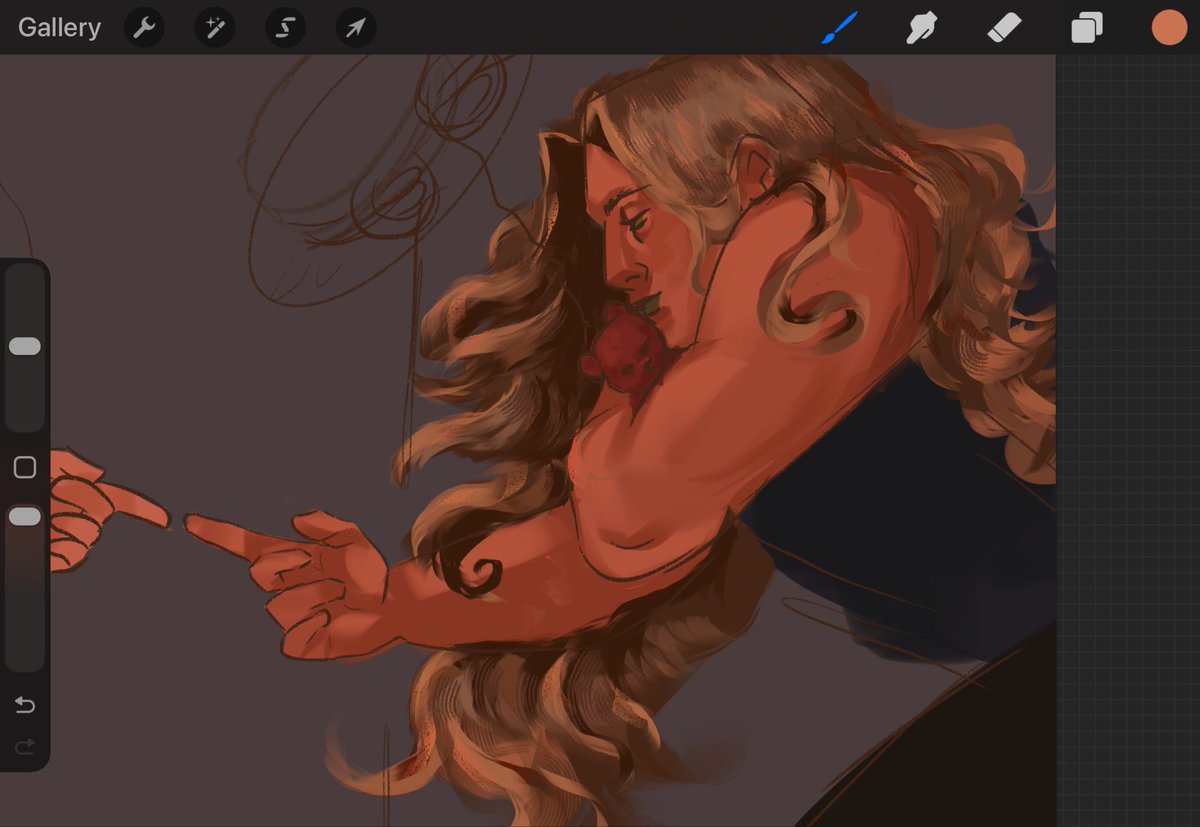Open the active color swatch
The height and width of the screenshot is (827, 1200).
tap(1169, 28)
